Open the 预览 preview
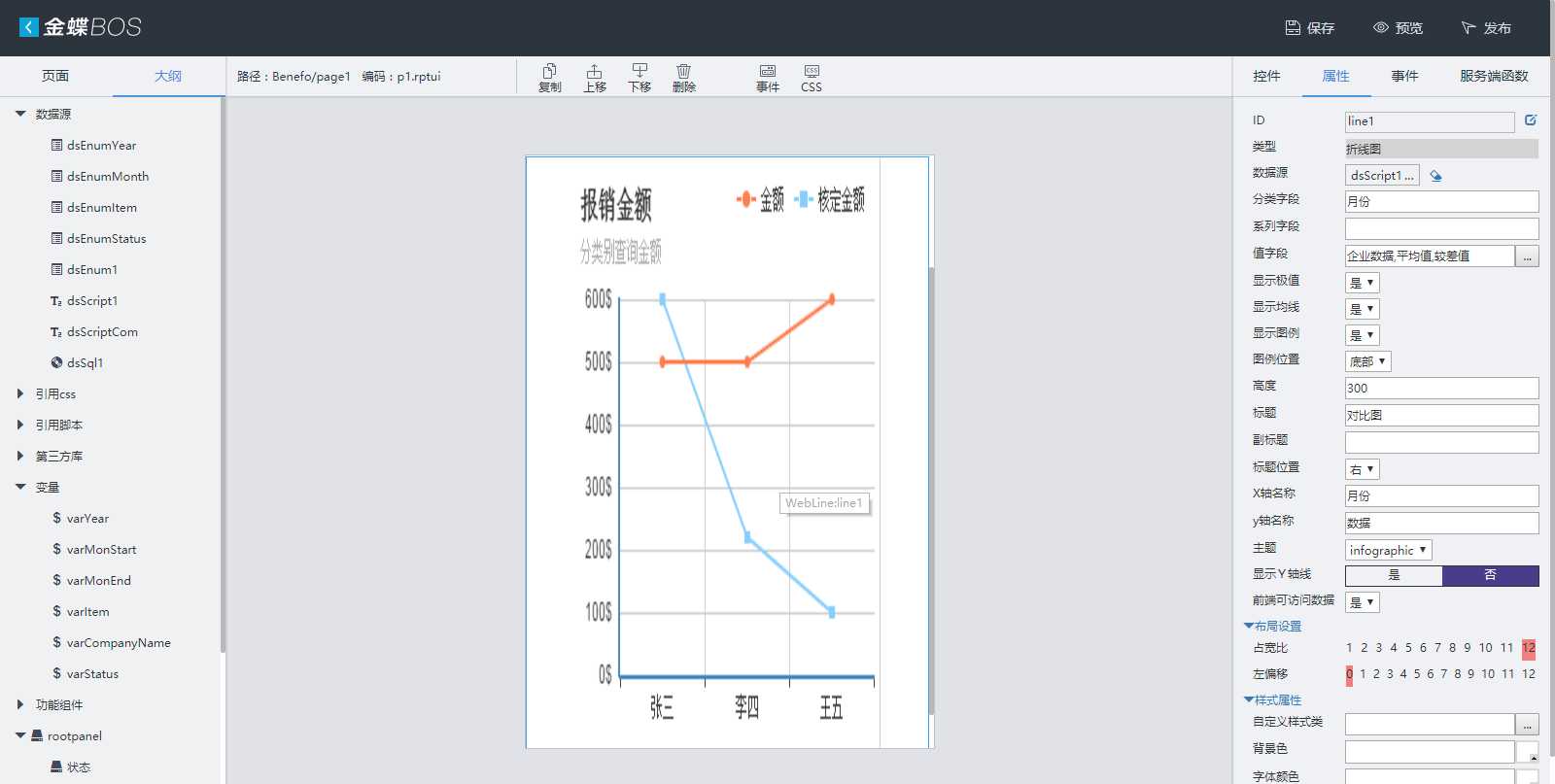Image resolution: width=1555 pixels, height=784 pixels. coord(1398,28)
